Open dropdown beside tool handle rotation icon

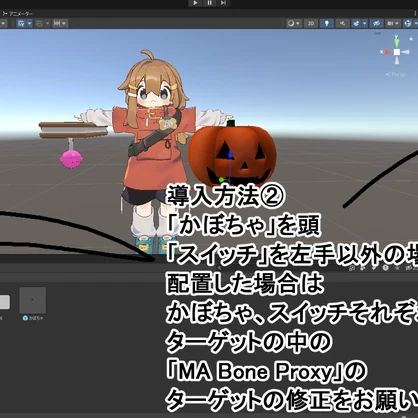coord(29,23)
